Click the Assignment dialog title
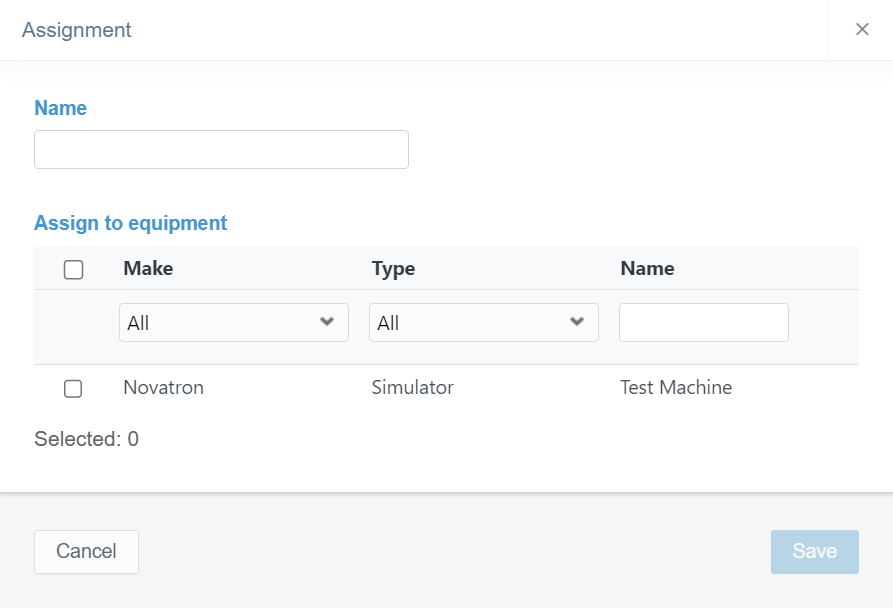The width and height of the screenshot is (893, 608). pyautogui.click(x=77, y=30)
